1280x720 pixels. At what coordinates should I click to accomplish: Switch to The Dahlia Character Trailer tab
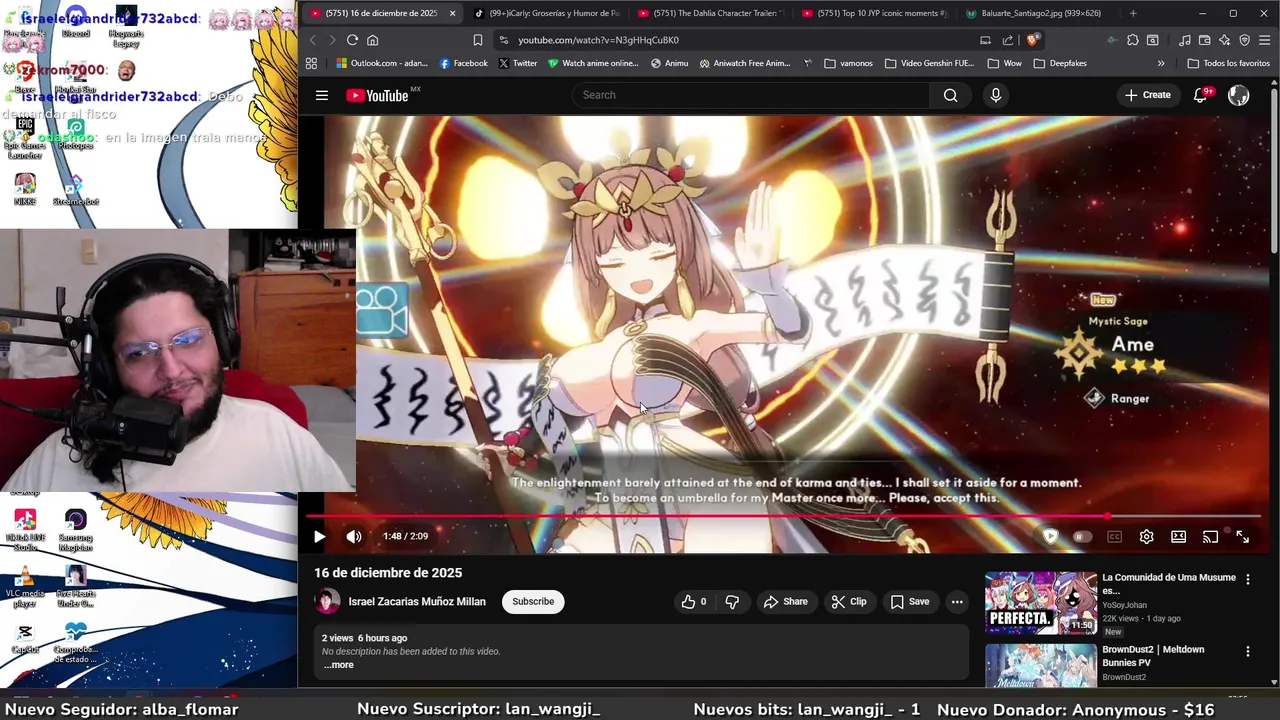[x=710, y=13]
